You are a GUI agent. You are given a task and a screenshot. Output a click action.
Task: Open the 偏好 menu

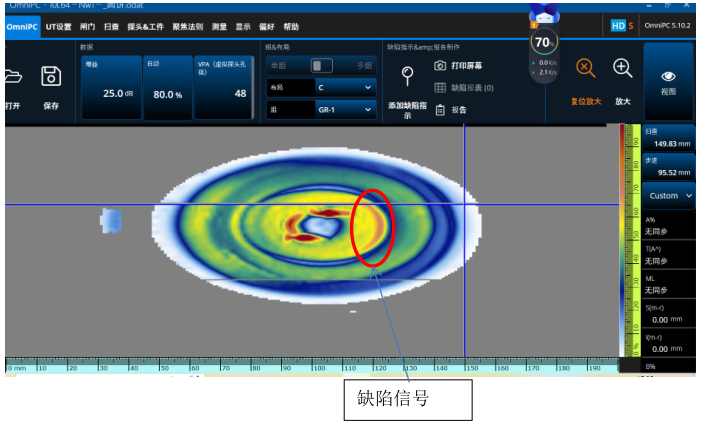pos(267,27)
